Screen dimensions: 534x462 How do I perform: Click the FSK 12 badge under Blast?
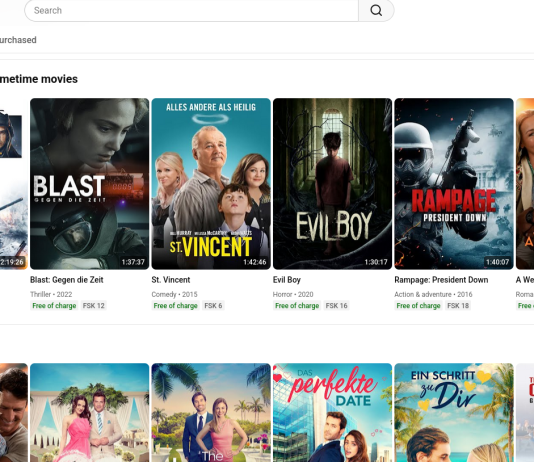click(94, 306)
